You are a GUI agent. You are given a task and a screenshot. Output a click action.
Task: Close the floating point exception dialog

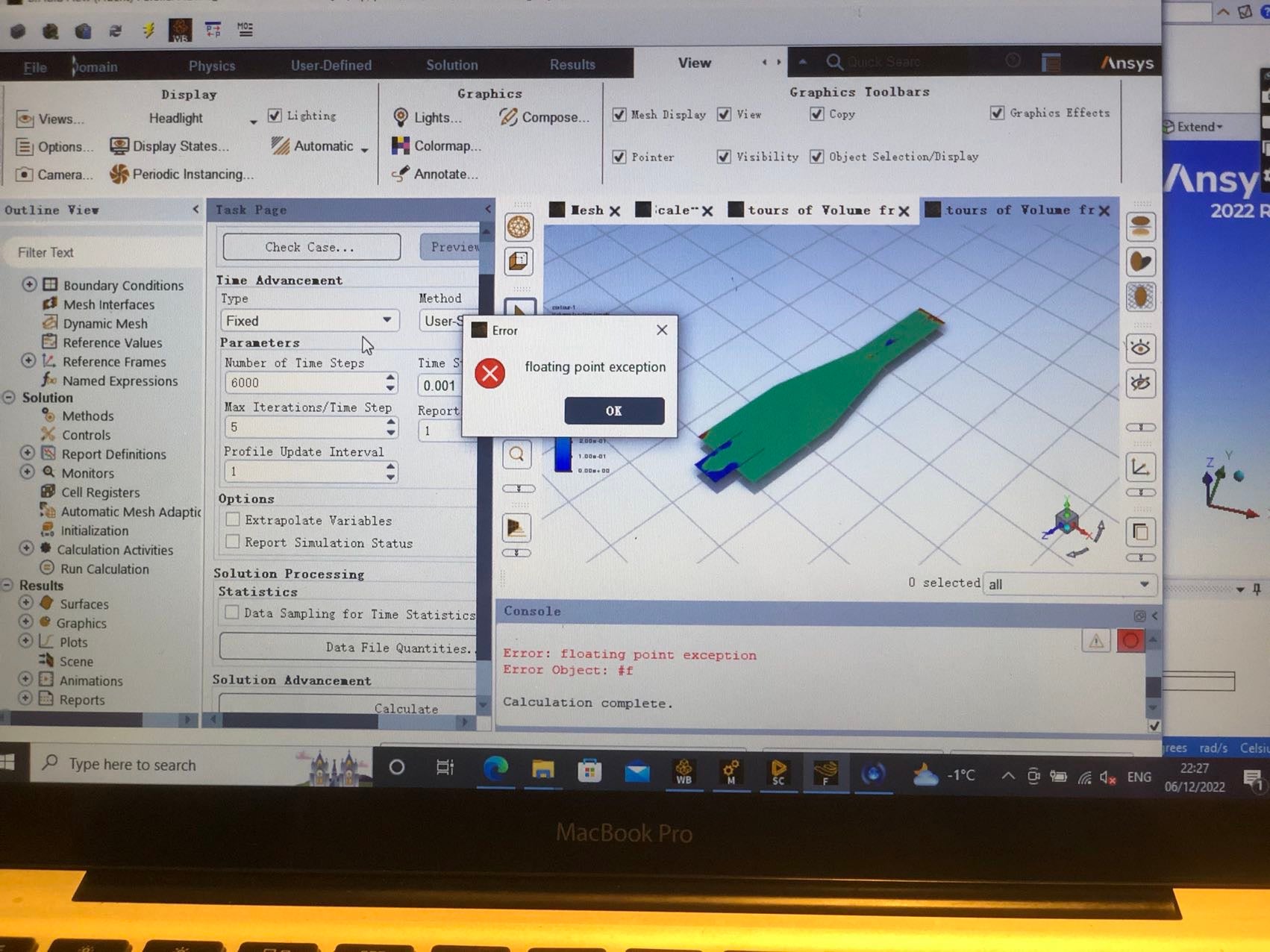pyautogui.click(x=662, y=330)
